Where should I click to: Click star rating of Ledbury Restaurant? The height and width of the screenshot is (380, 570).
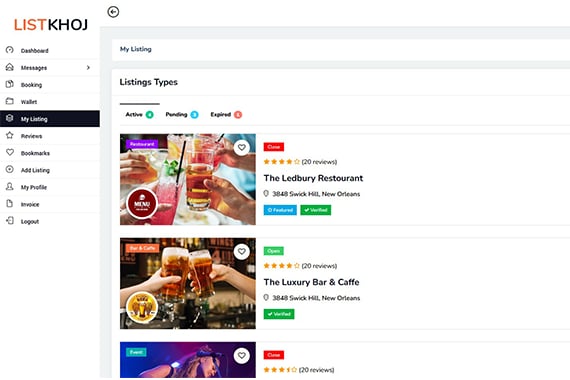(282, 162)
